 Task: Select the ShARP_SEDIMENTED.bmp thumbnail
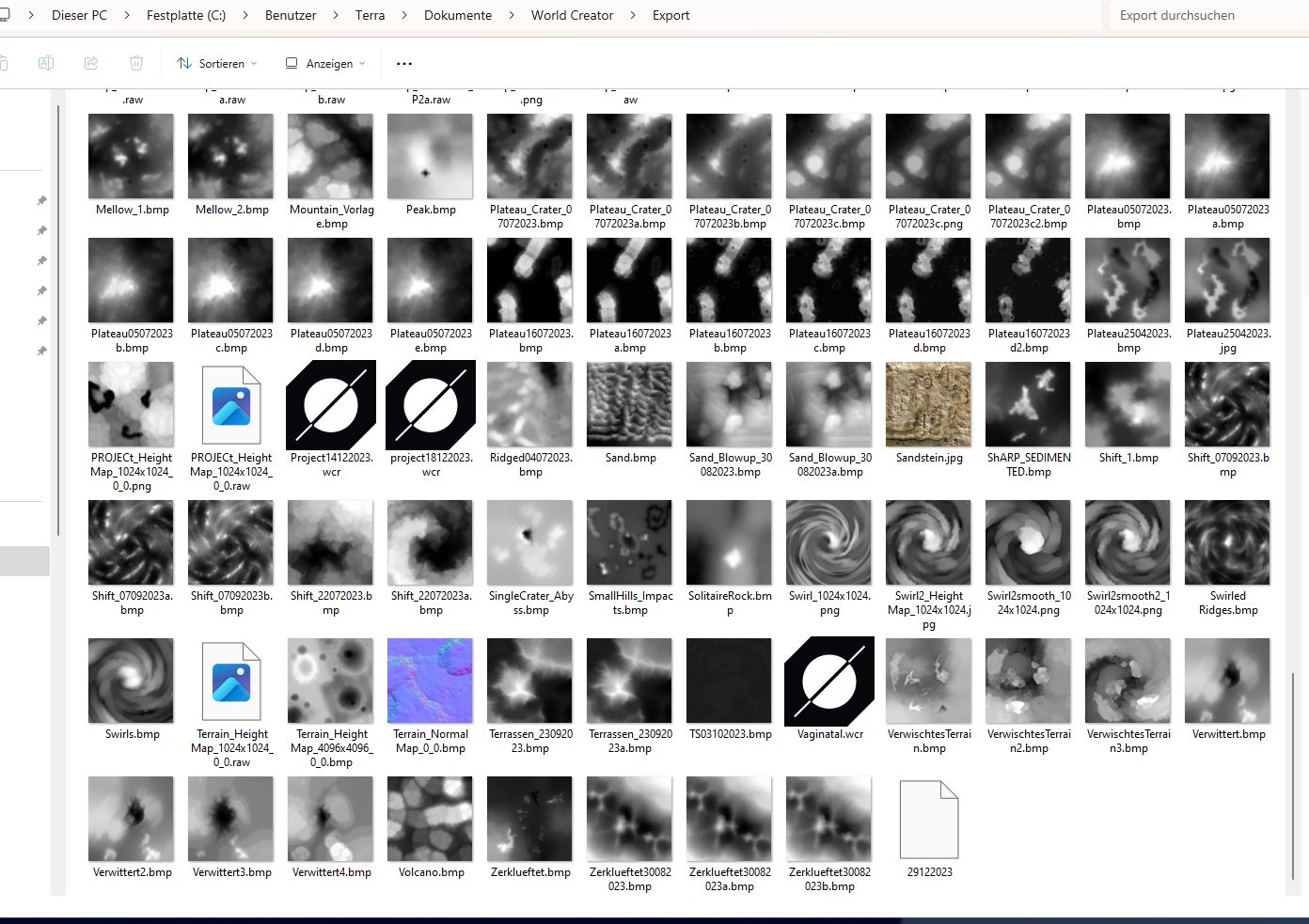(1029, 404)
